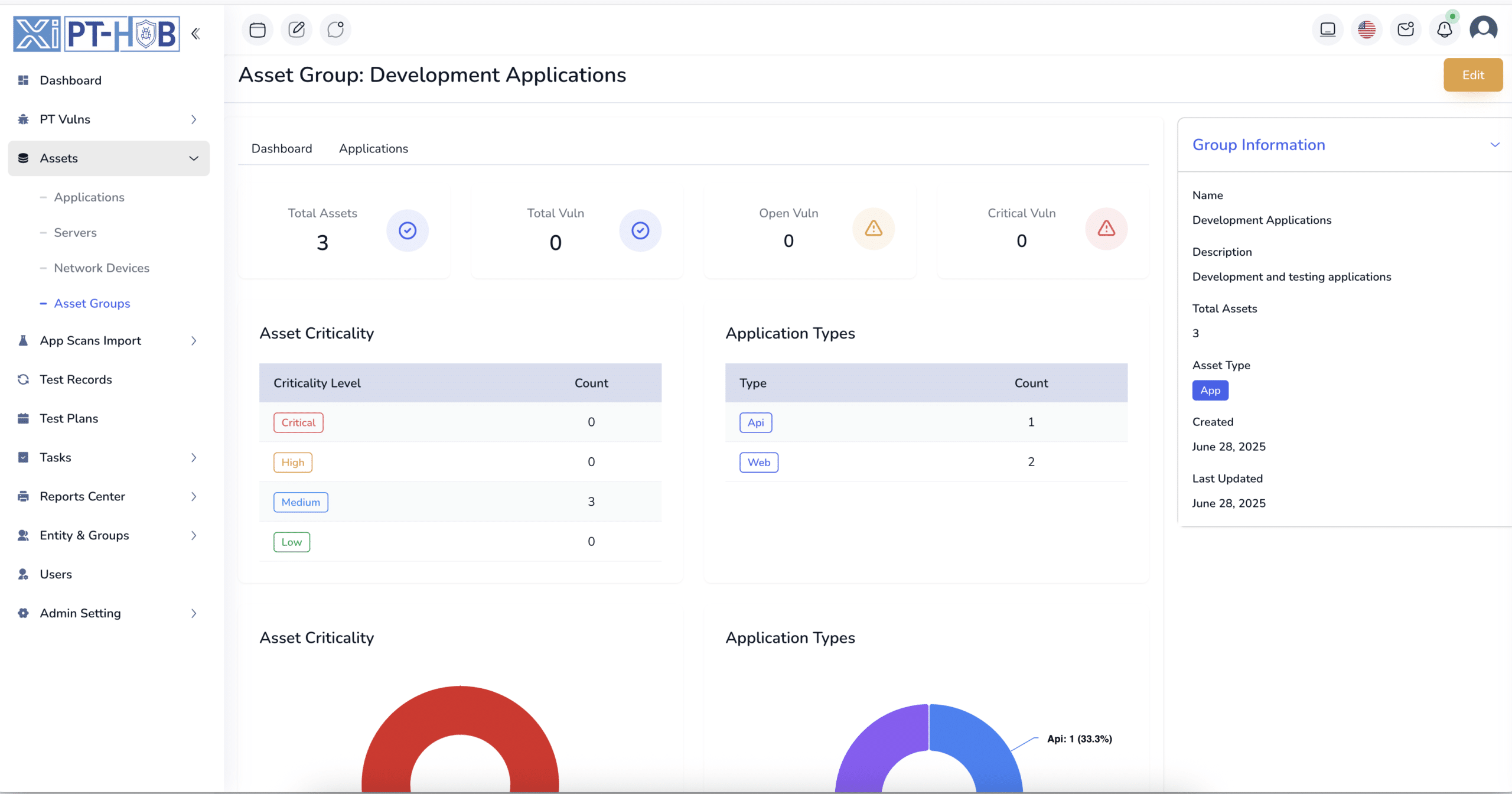
Task: Open Users page
Action: pyautogui.click(x=56, y=574)
